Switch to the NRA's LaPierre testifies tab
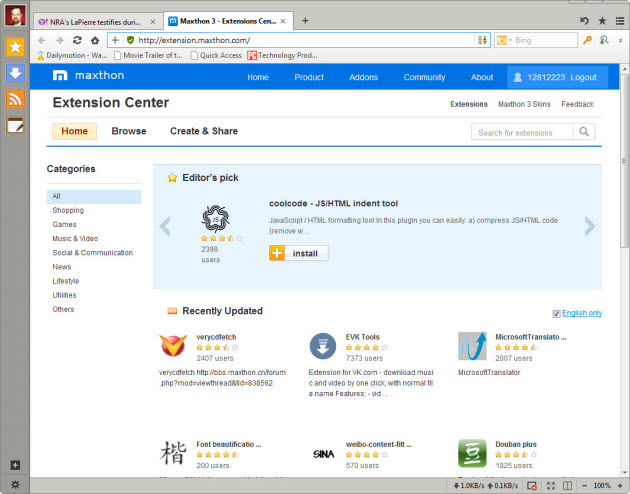Viewport: 630px width, 494px height. click(95, 20)
